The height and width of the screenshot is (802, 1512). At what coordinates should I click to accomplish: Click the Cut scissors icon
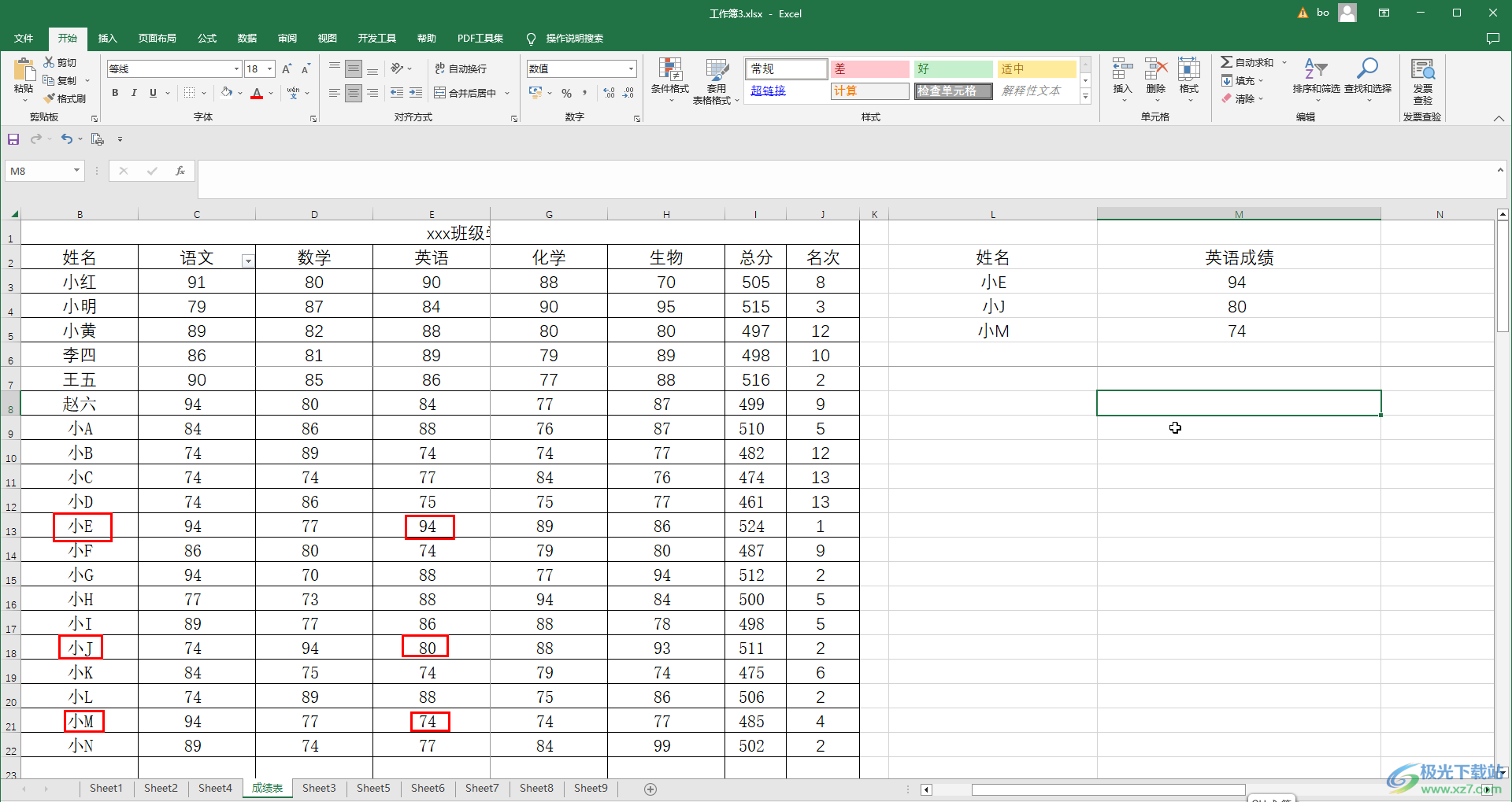[50, 62]
